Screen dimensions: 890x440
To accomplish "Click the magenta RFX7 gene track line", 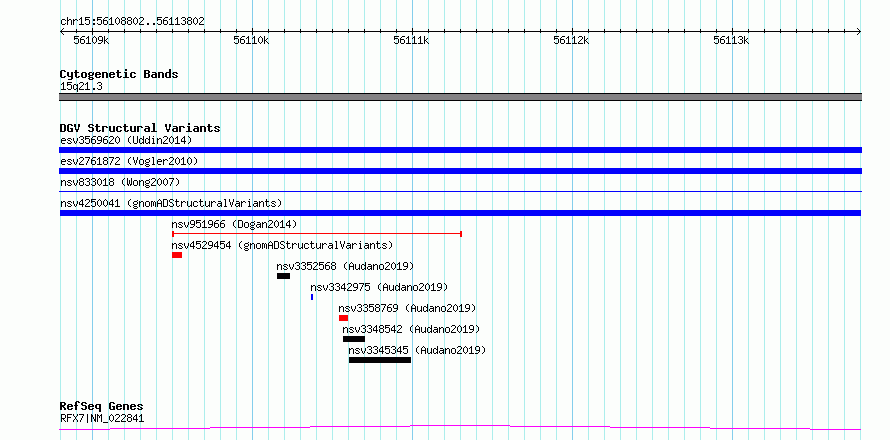I will pos(460,427).
